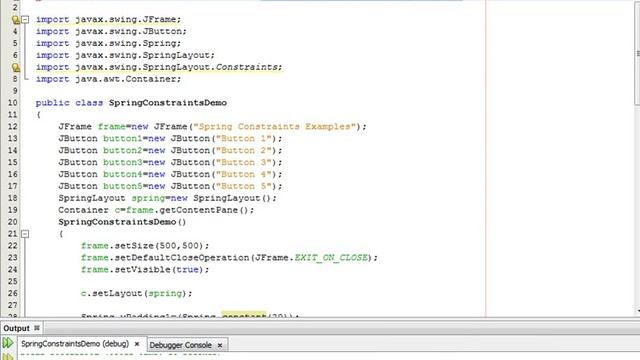Click line number 4 in the gutter

coord(15,31)
